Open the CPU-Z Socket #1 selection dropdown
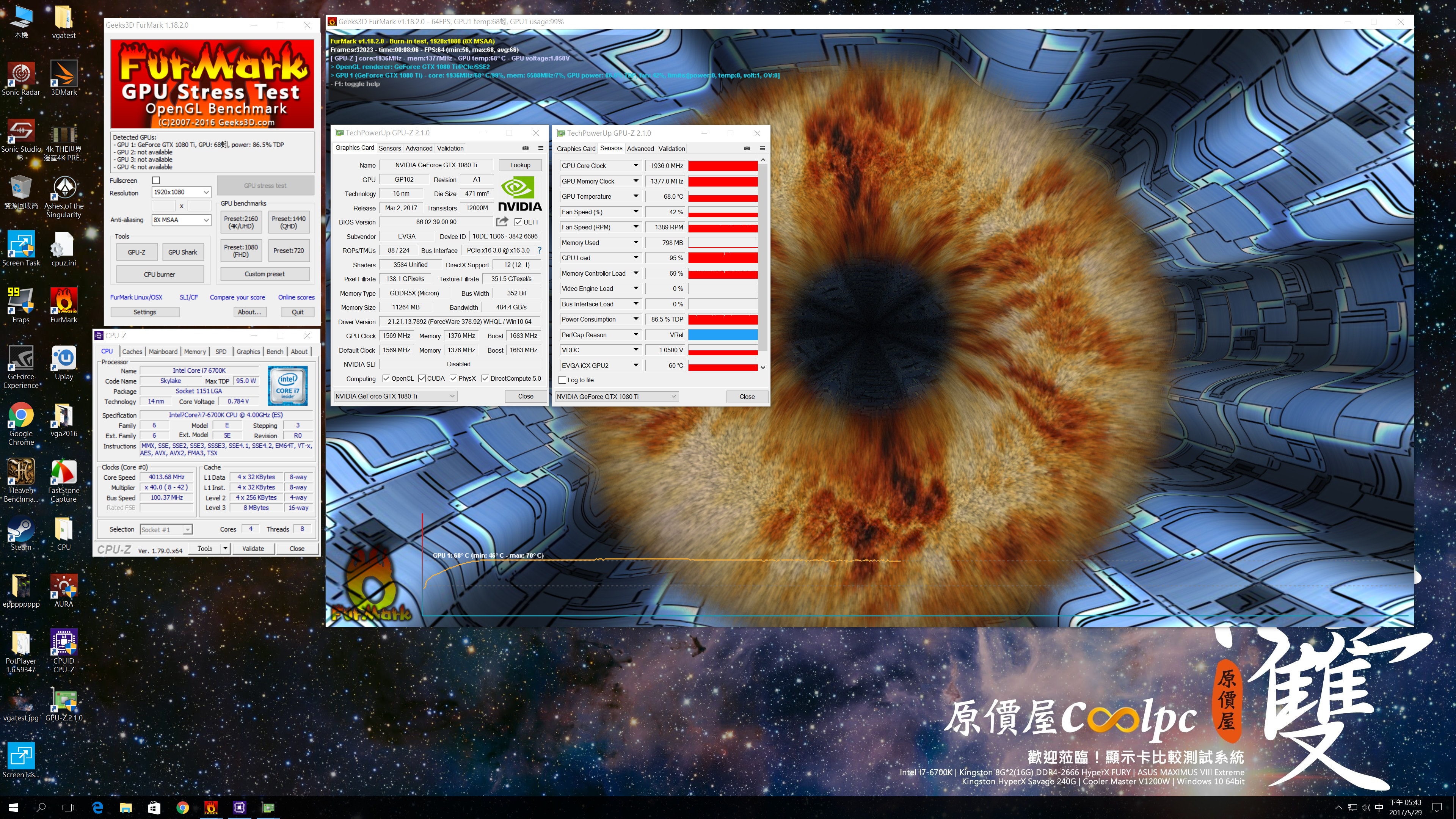This screenshot has width=1456, height=819. (x=166, y=530)
